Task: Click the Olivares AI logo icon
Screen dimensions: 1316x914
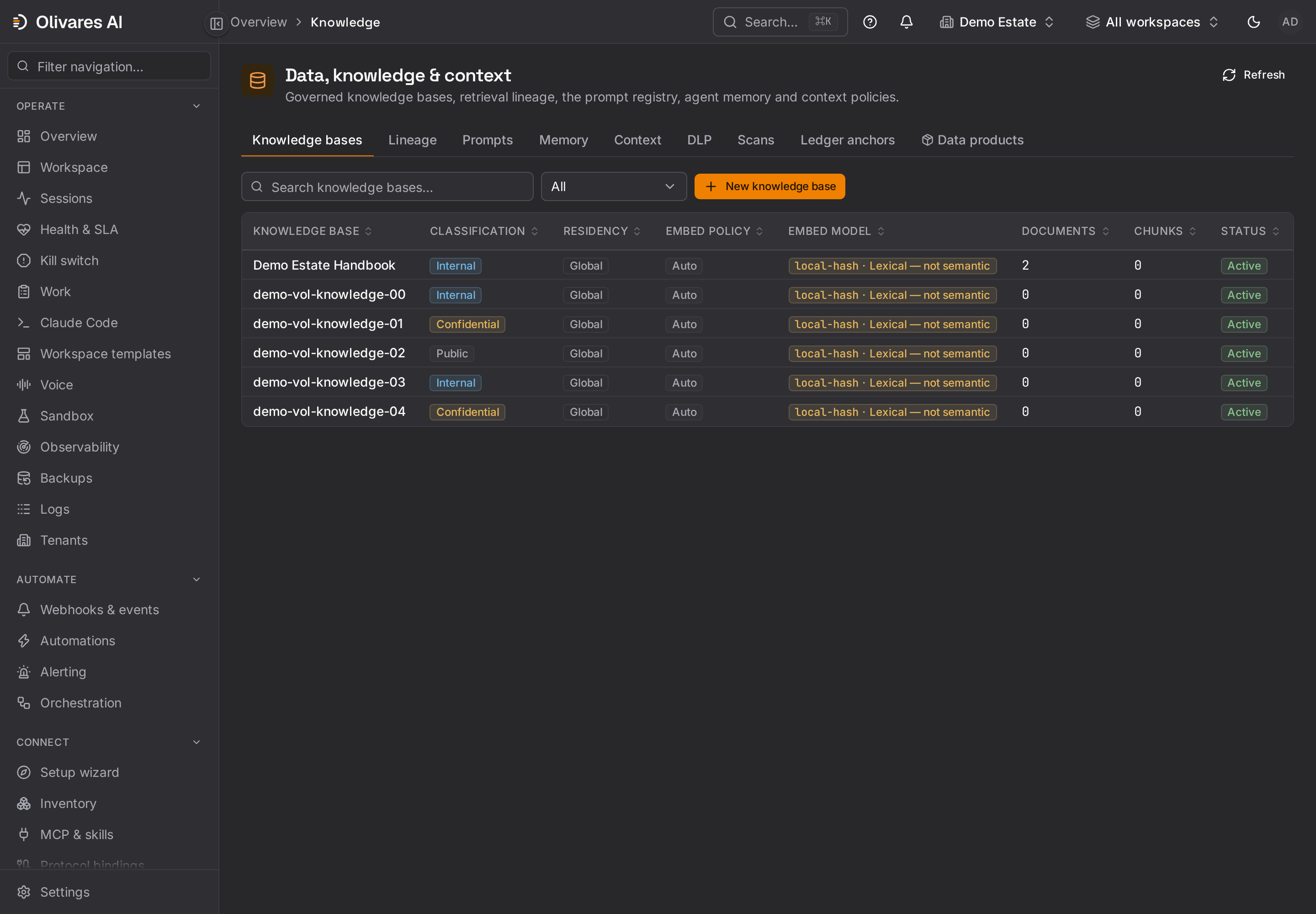Action: [20, 22]
